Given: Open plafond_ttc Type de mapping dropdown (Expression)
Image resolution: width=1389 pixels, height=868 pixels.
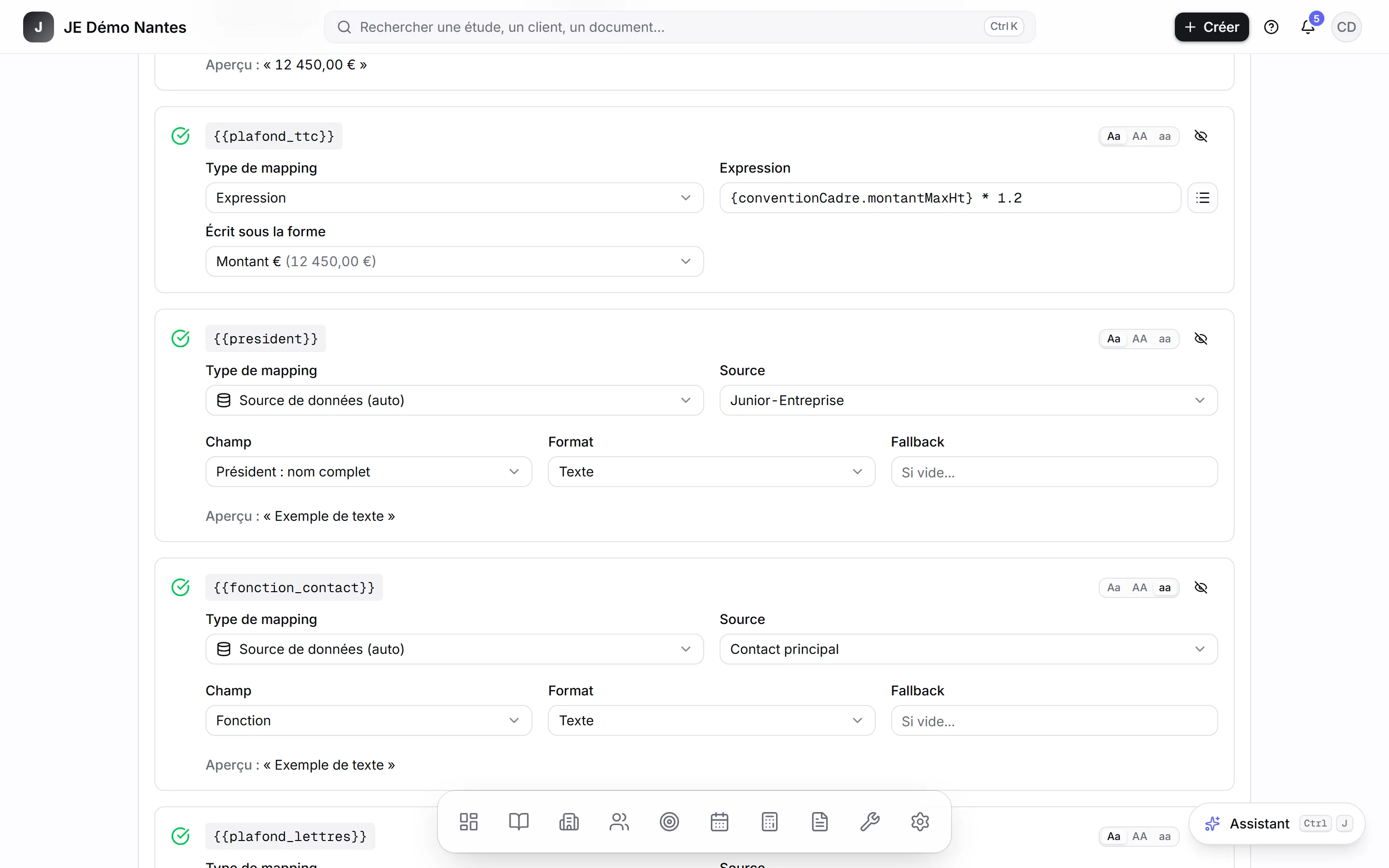Looking at the screenshot, I should tap(455, 198).
